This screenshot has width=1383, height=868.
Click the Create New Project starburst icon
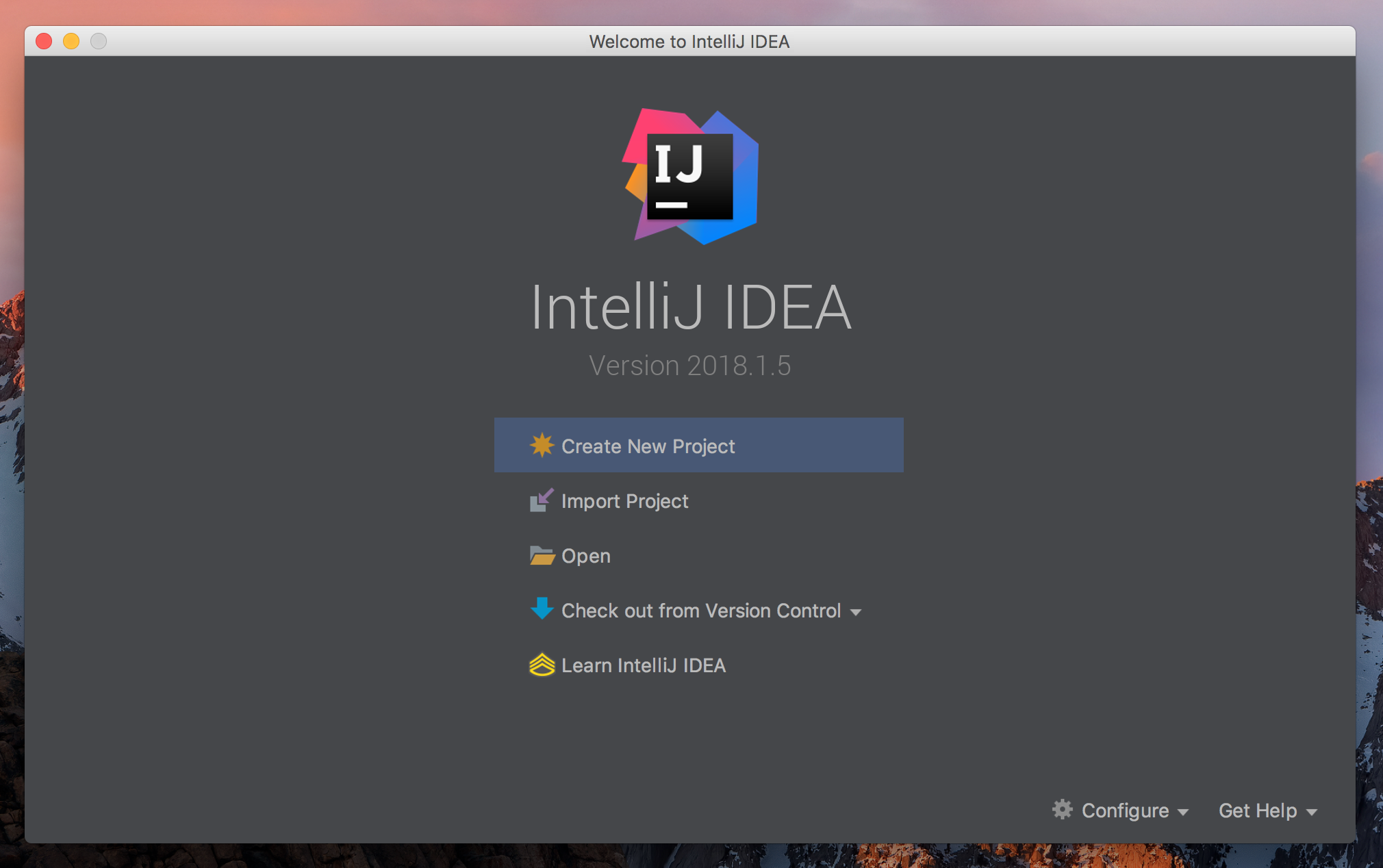click(x=542, y=446)
